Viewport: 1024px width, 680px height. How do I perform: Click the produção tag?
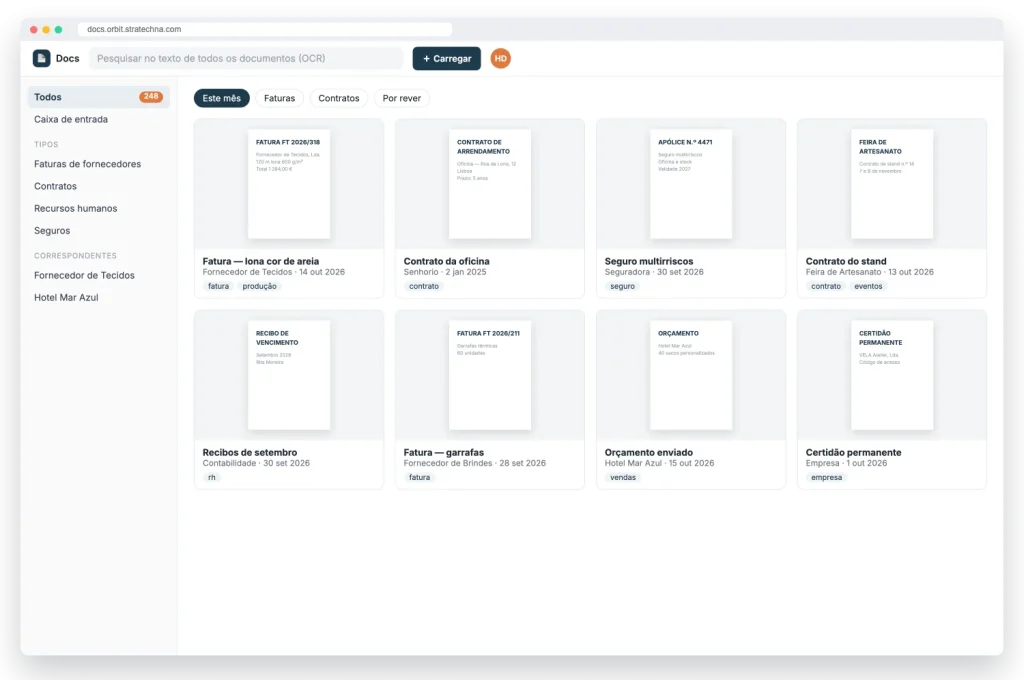pos(259,286)
